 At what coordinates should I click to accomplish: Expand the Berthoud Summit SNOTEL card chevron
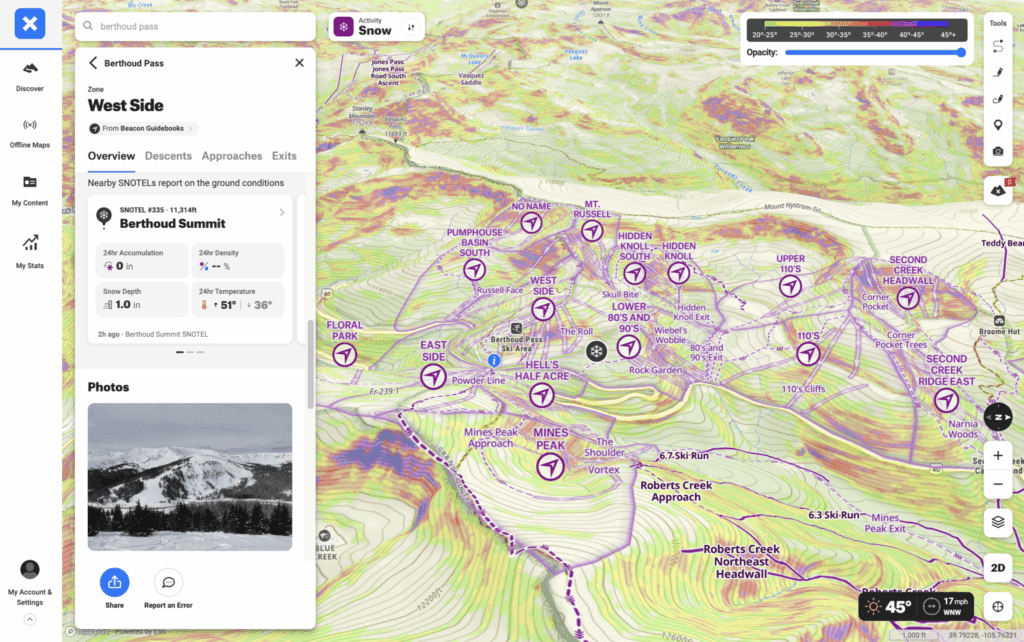282,212
